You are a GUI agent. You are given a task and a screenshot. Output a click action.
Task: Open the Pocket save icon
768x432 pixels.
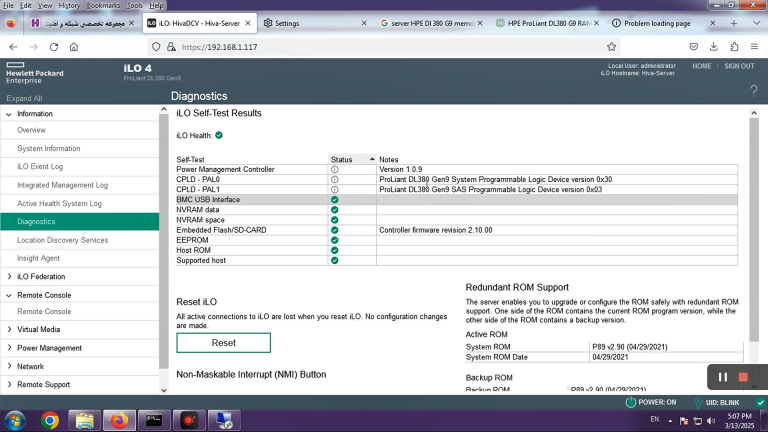(x=694, y=47)
